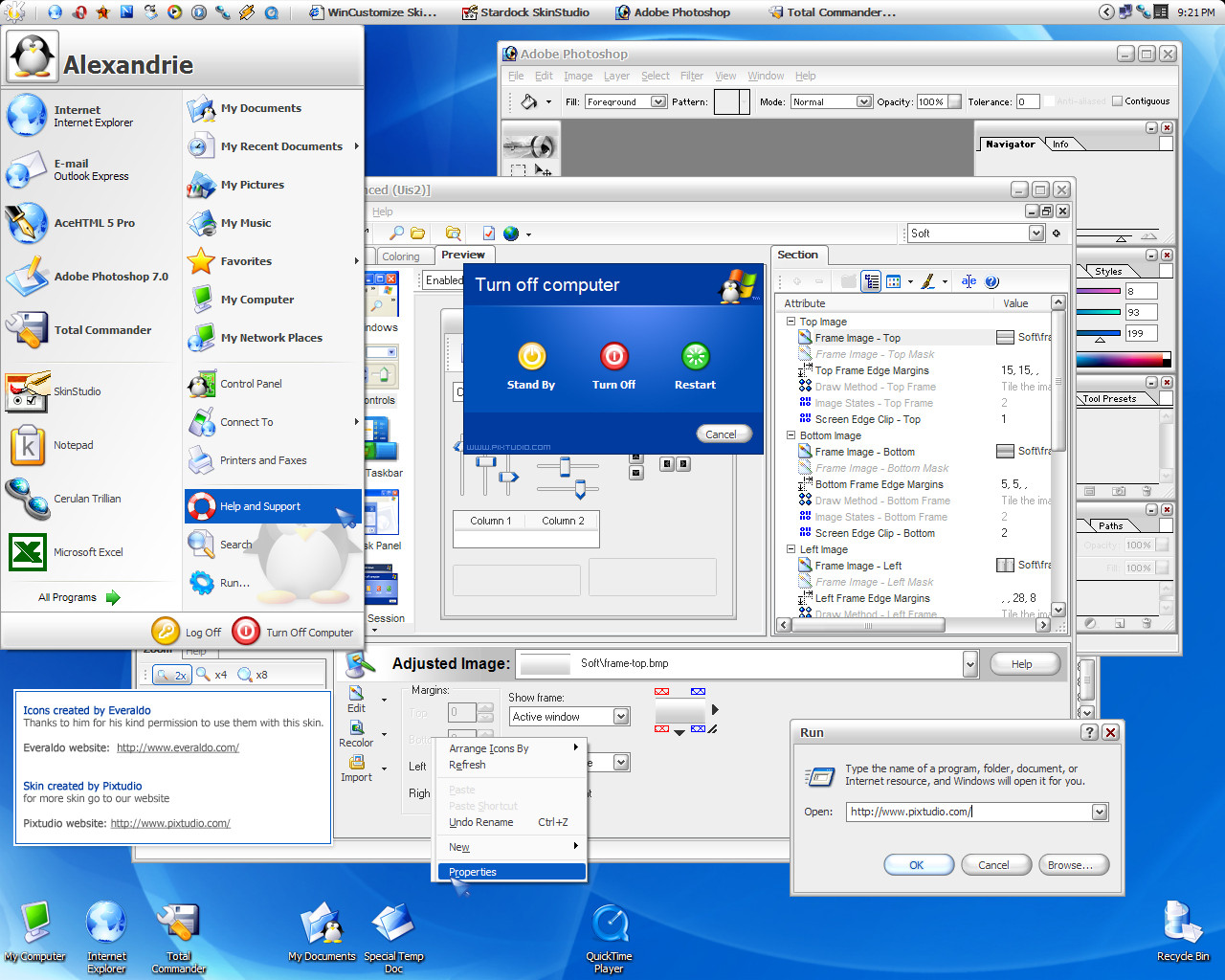Click the help question mark in Section toolbar
Viewport: 1225px width, 980px height.
991,281
